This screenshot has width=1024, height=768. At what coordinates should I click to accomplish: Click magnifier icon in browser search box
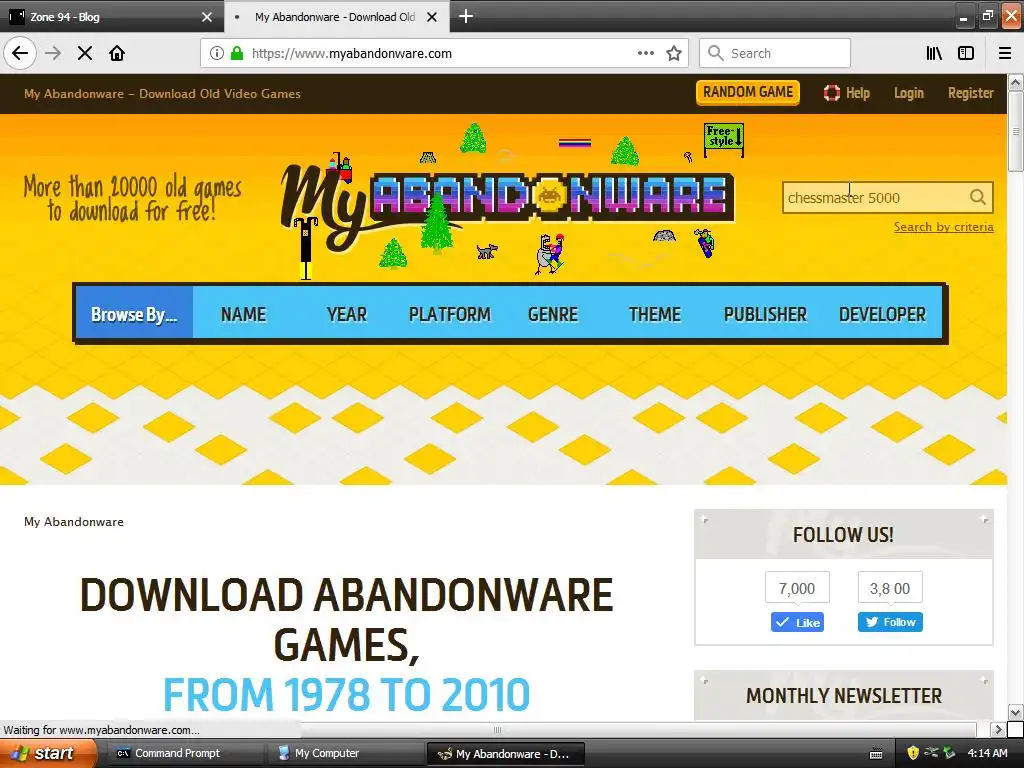[x=716, y=53]
